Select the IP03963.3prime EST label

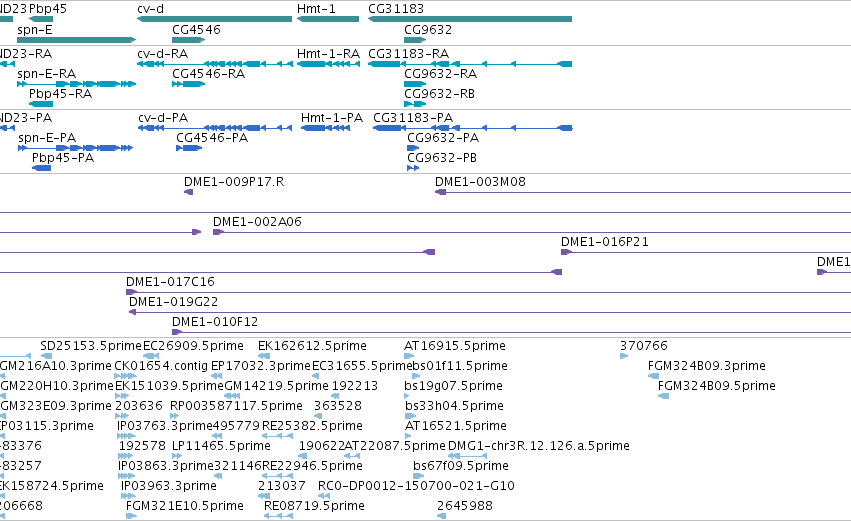(x=168, y=487)
